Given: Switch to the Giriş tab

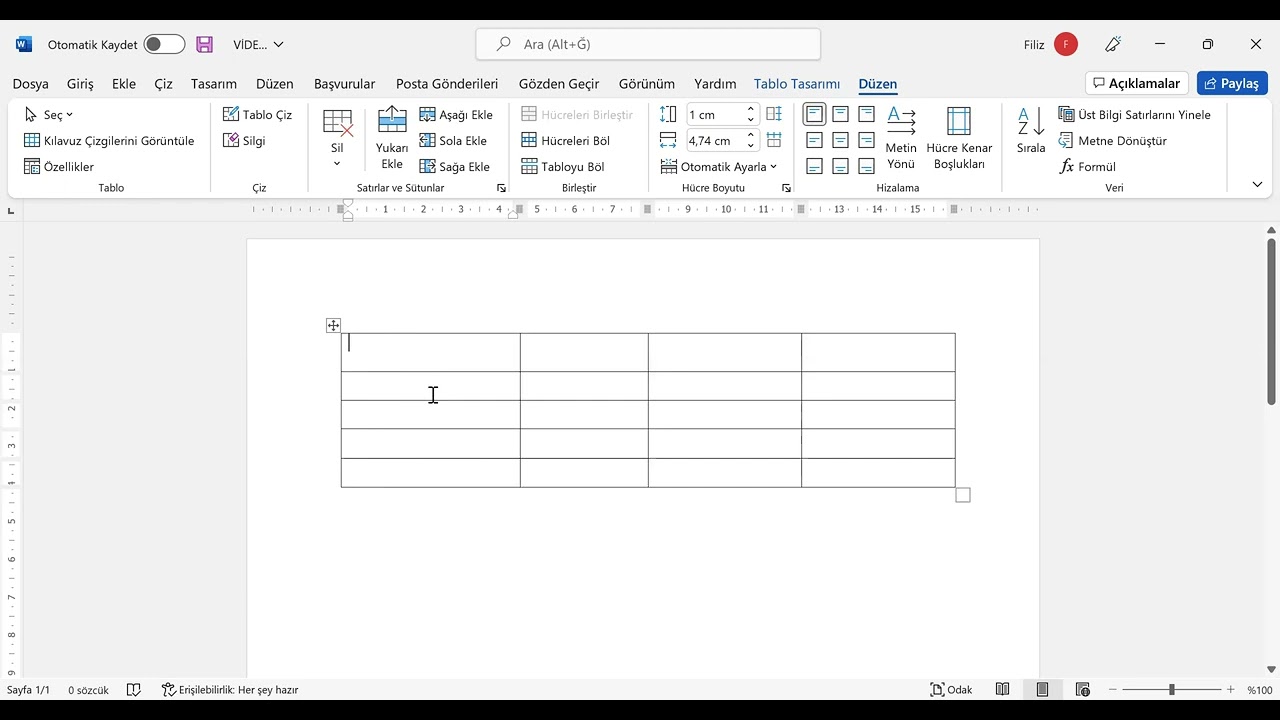Looking at the screenshot, I should [80, 84].
